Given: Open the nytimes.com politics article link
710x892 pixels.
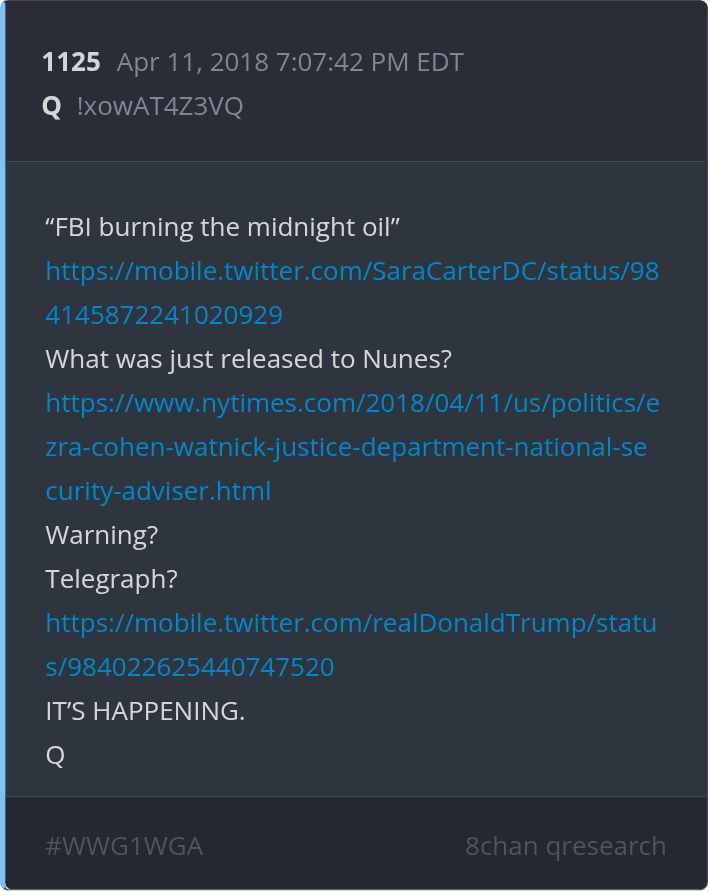Looking at the screenshot, I should pos(352,403).
